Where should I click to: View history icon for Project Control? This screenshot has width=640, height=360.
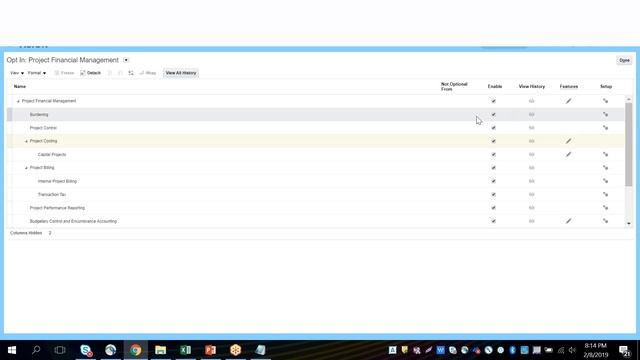pos(531,128)
